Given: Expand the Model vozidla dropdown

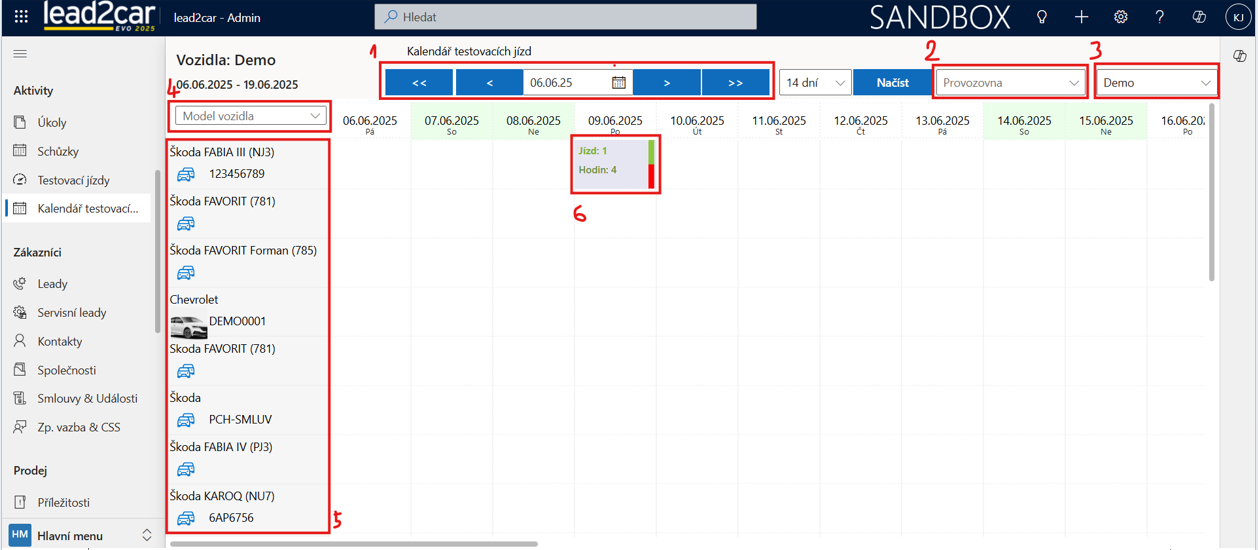Looking at the screenshot, I should coord(250,116).
